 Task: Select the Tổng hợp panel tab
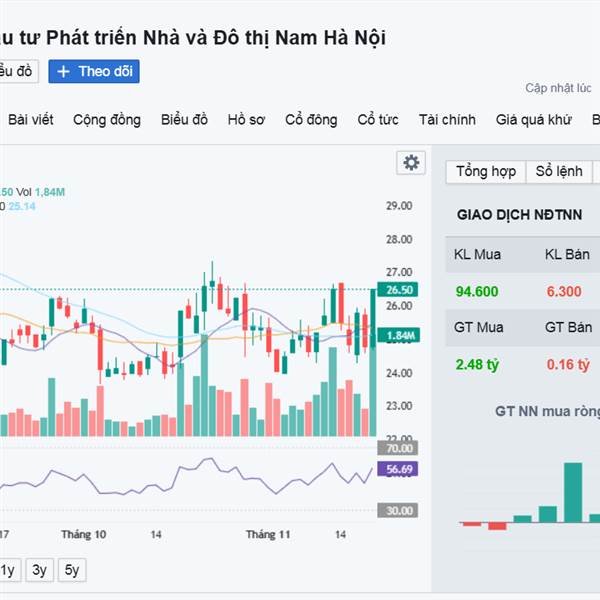click(486, 171)
